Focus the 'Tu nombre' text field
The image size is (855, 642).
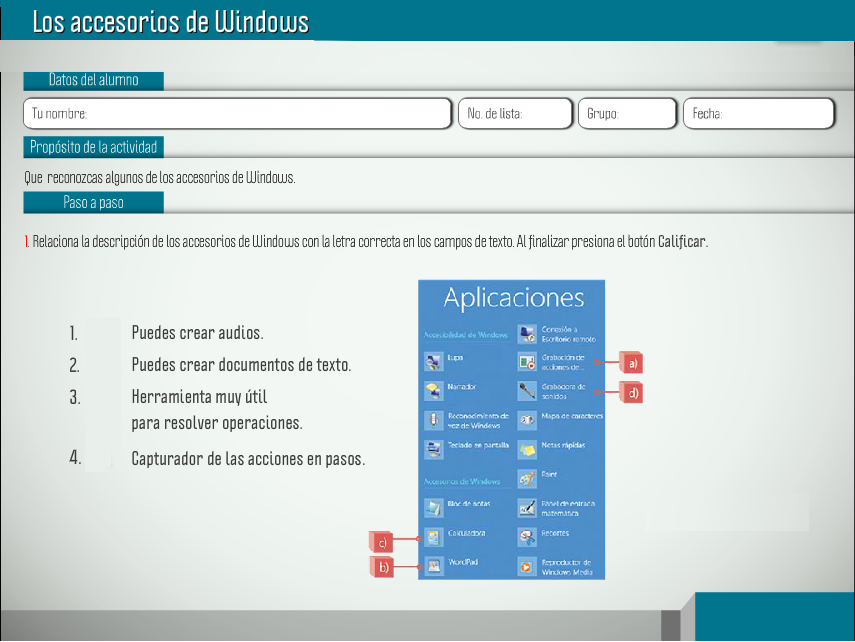238,114
